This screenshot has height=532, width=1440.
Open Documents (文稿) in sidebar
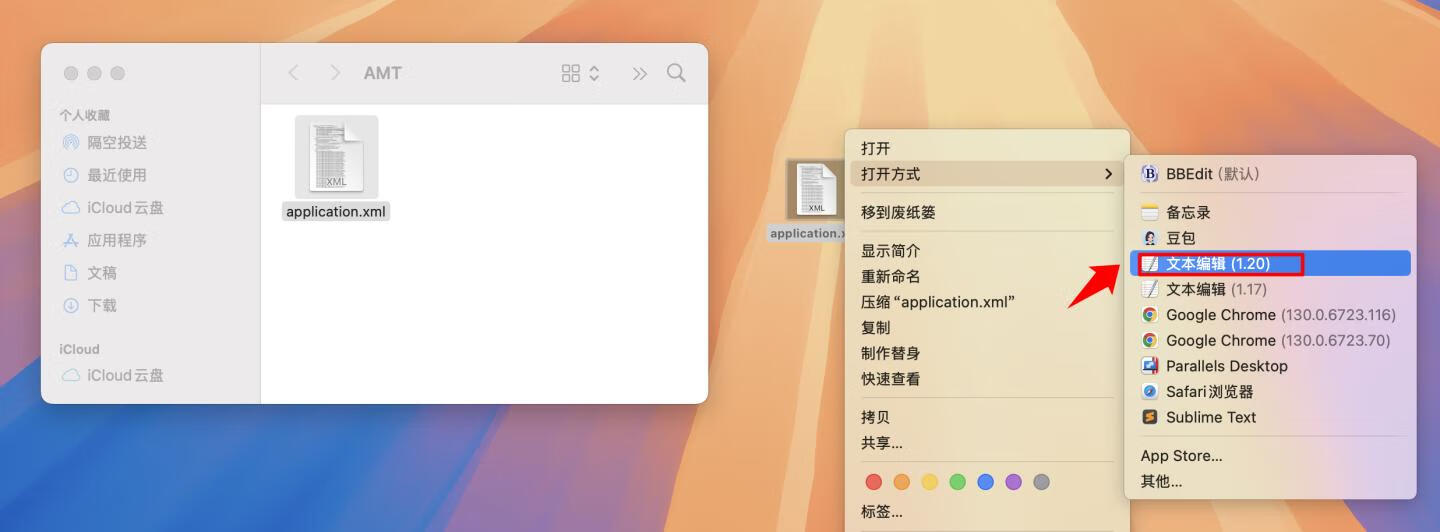click(101, 273)
